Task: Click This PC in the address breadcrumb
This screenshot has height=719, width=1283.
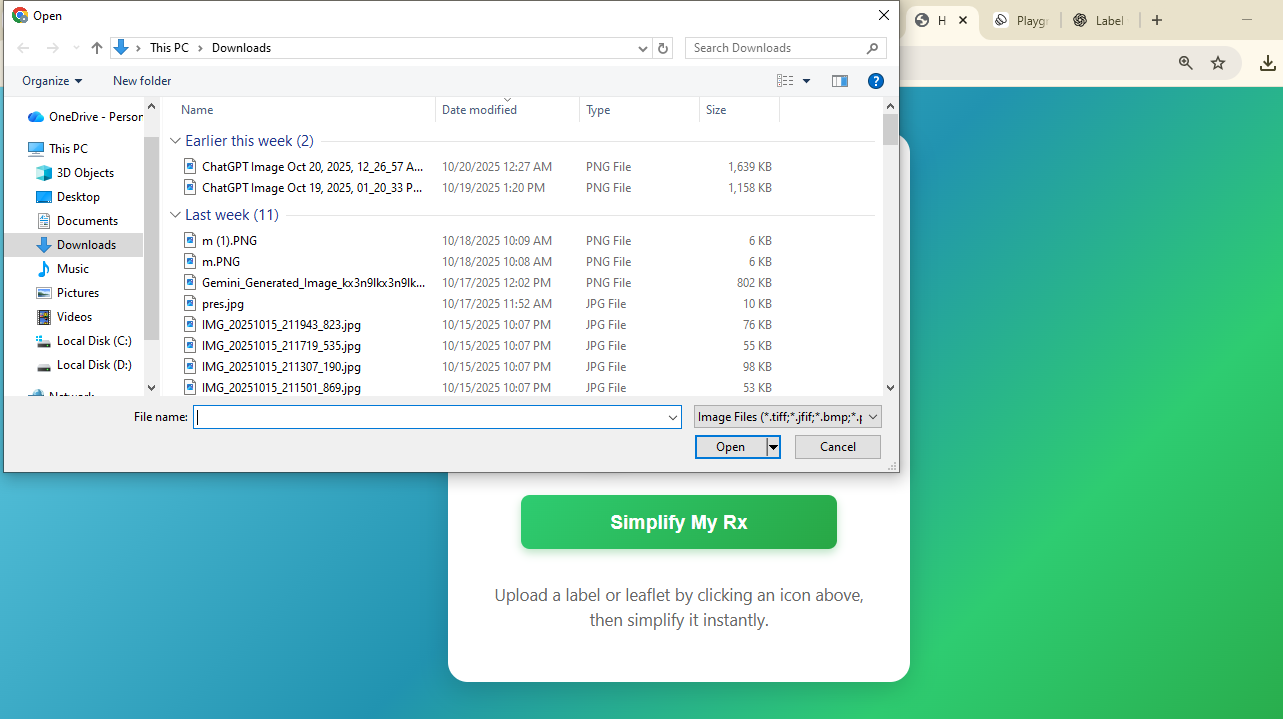Action: [x=169, y=48]
